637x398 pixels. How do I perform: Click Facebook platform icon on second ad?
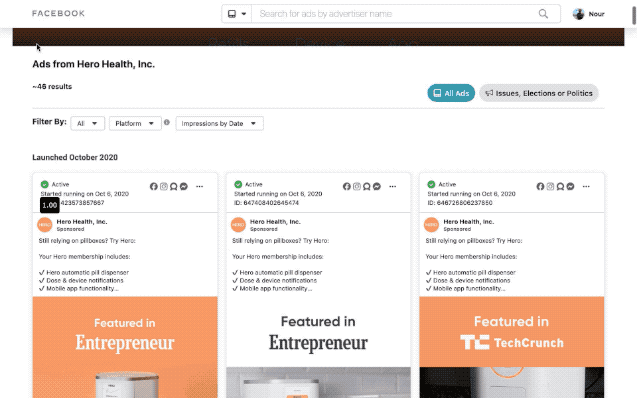click(347, 186)
